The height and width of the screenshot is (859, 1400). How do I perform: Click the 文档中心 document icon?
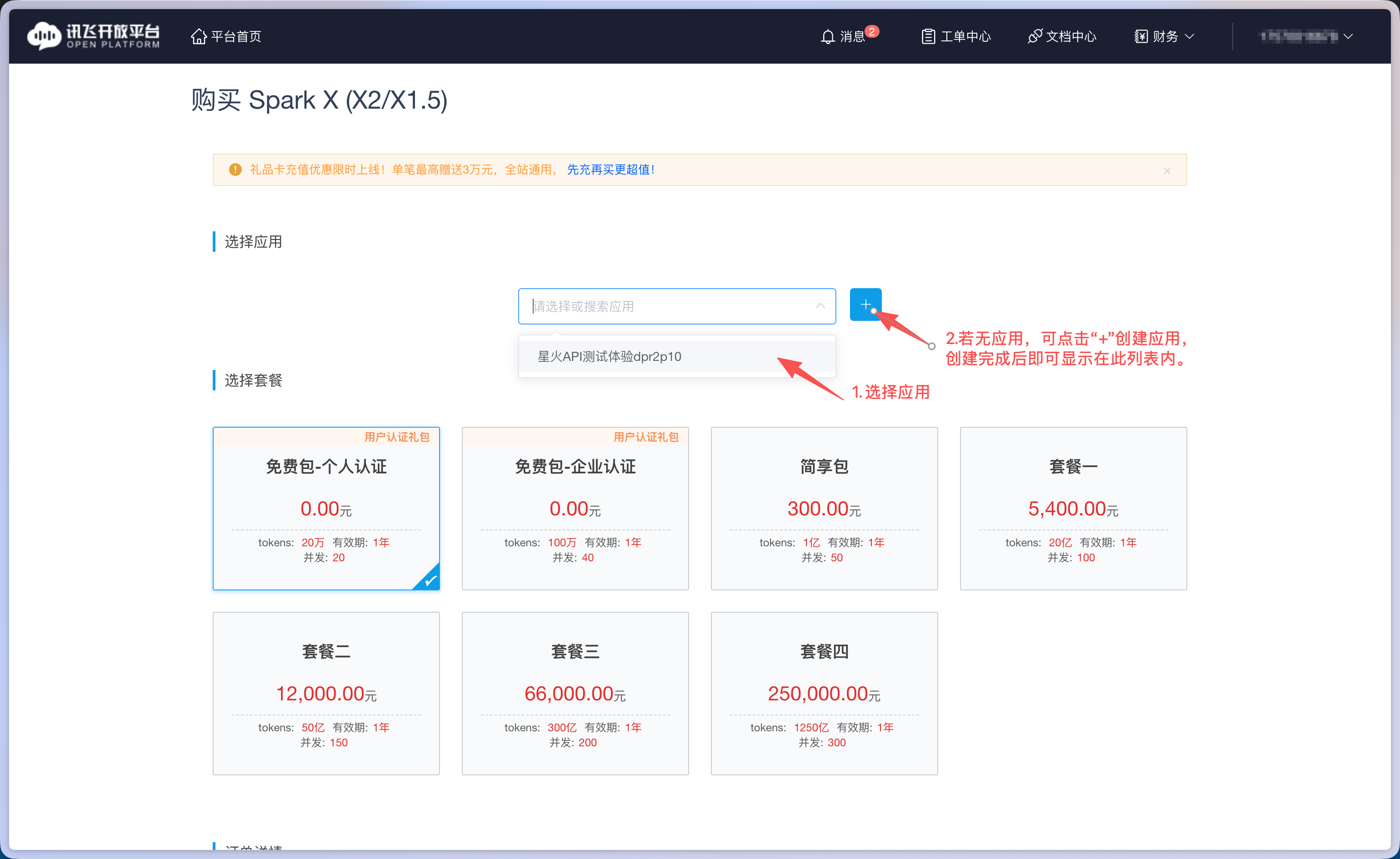[x=1035, y=36]
